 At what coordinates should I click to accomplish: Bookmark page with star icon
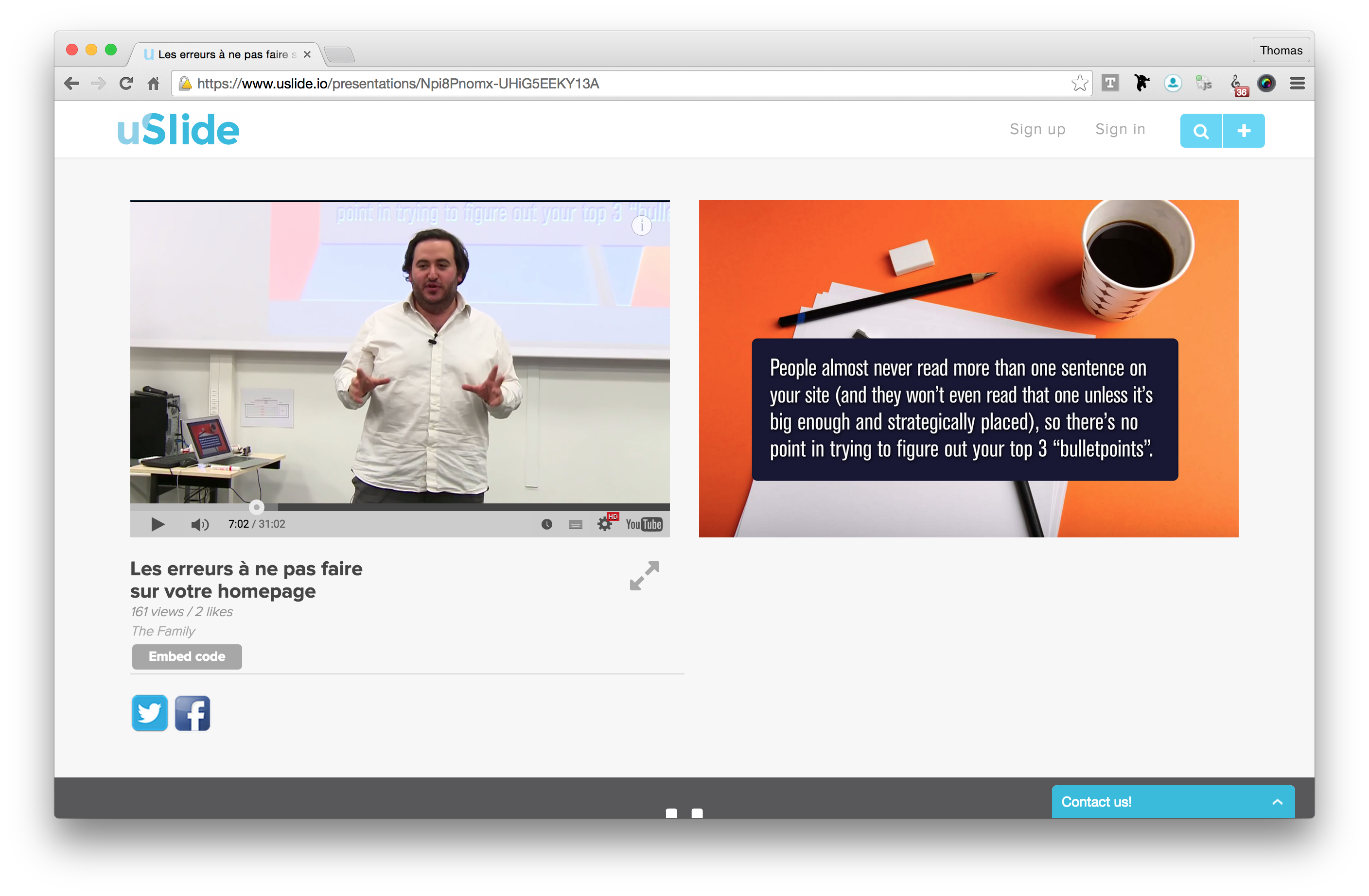pos(1079,84)
